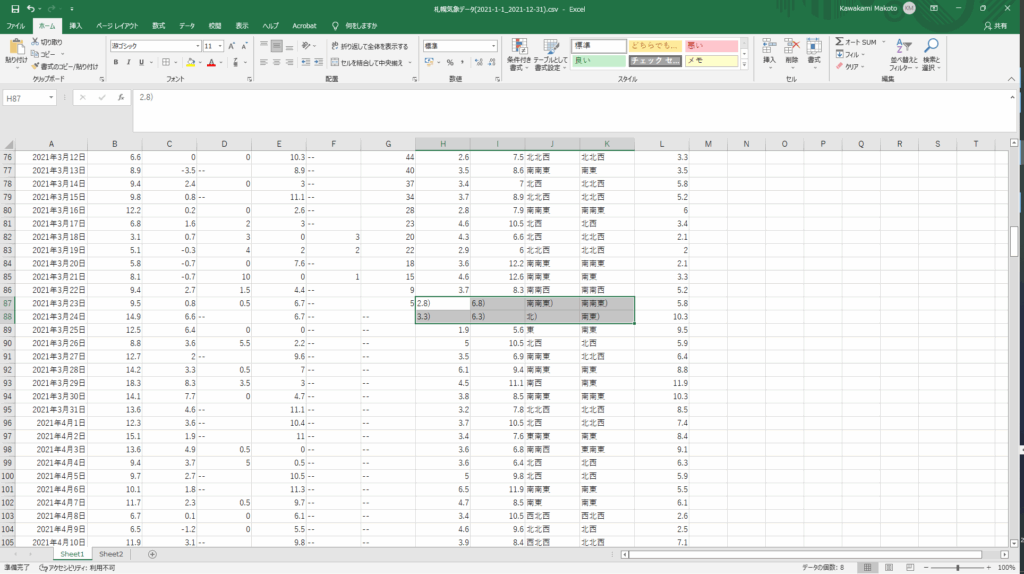1024x574 pixels.
Task: Click column header L
Action: point(661,144)
